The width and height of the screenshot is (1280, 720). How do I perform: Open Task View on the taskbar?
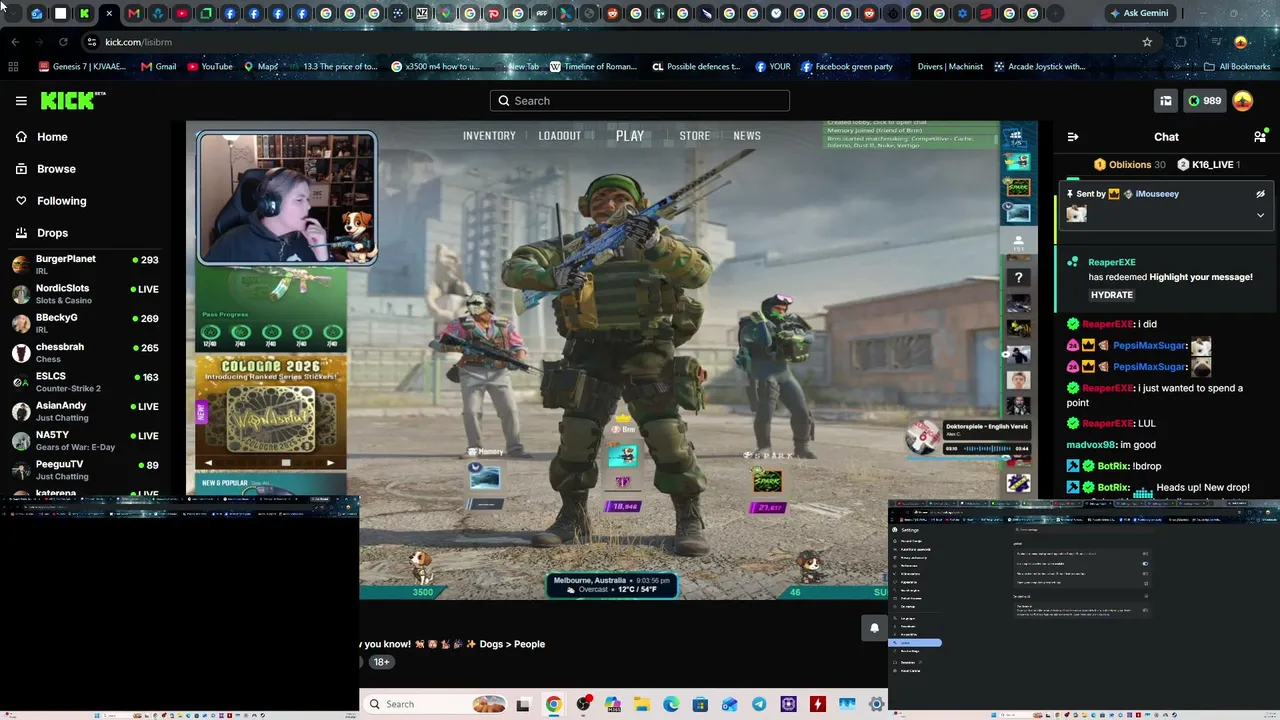[523, 704]
